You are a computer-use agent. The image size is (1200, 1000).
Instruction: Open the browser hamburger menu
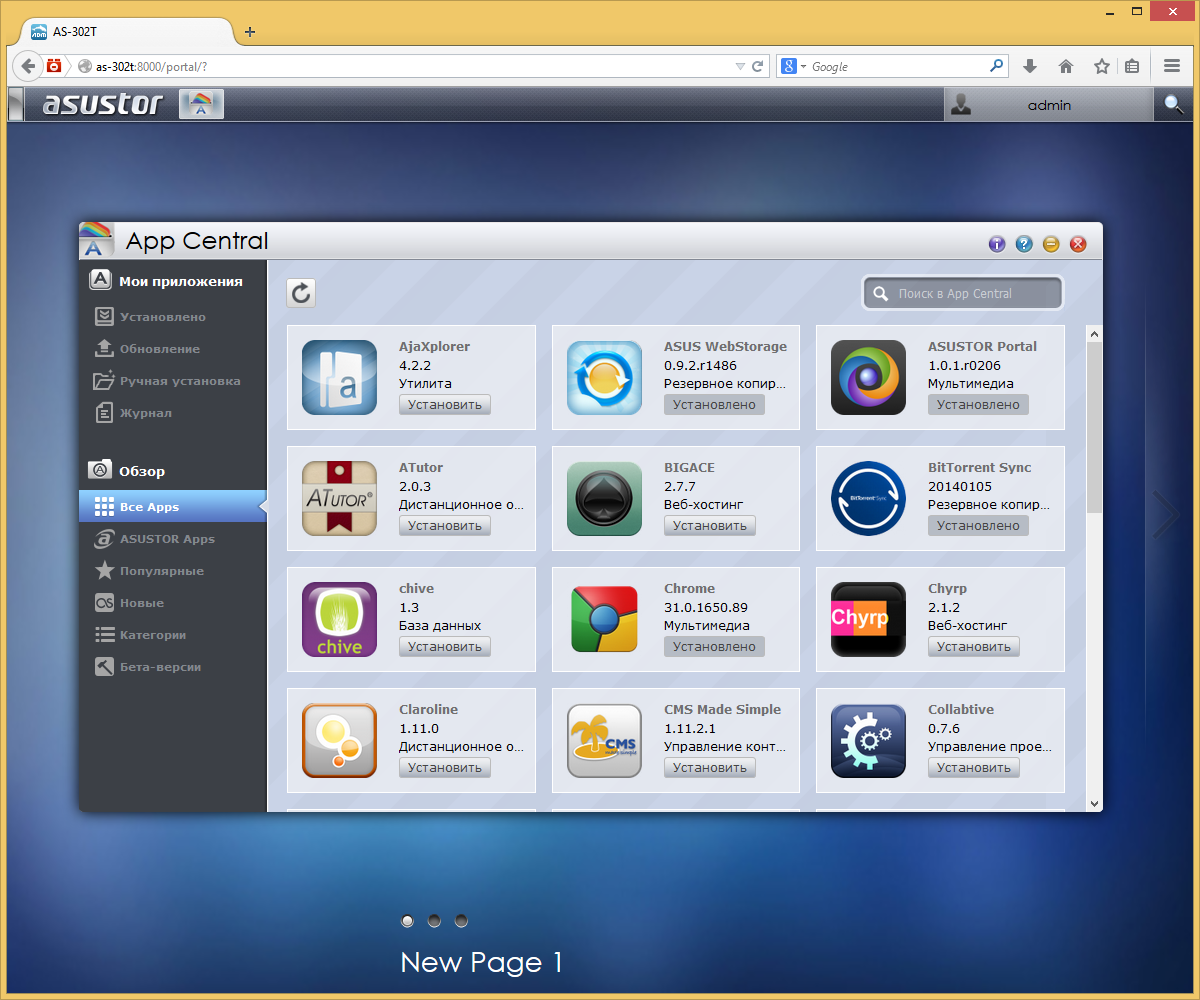1173,66
